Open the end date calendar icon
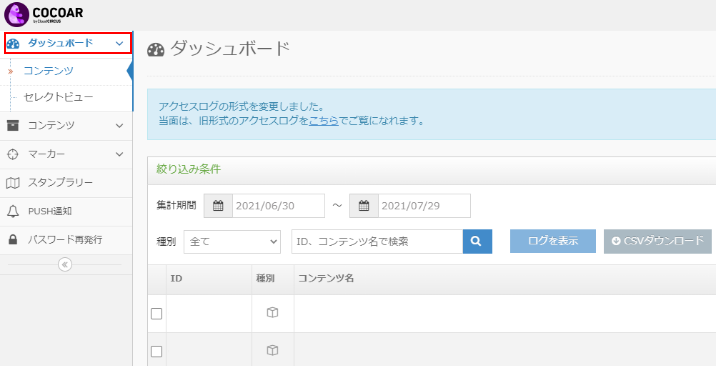The width and height of the screenshot is (716, 366). pos(364,206)
